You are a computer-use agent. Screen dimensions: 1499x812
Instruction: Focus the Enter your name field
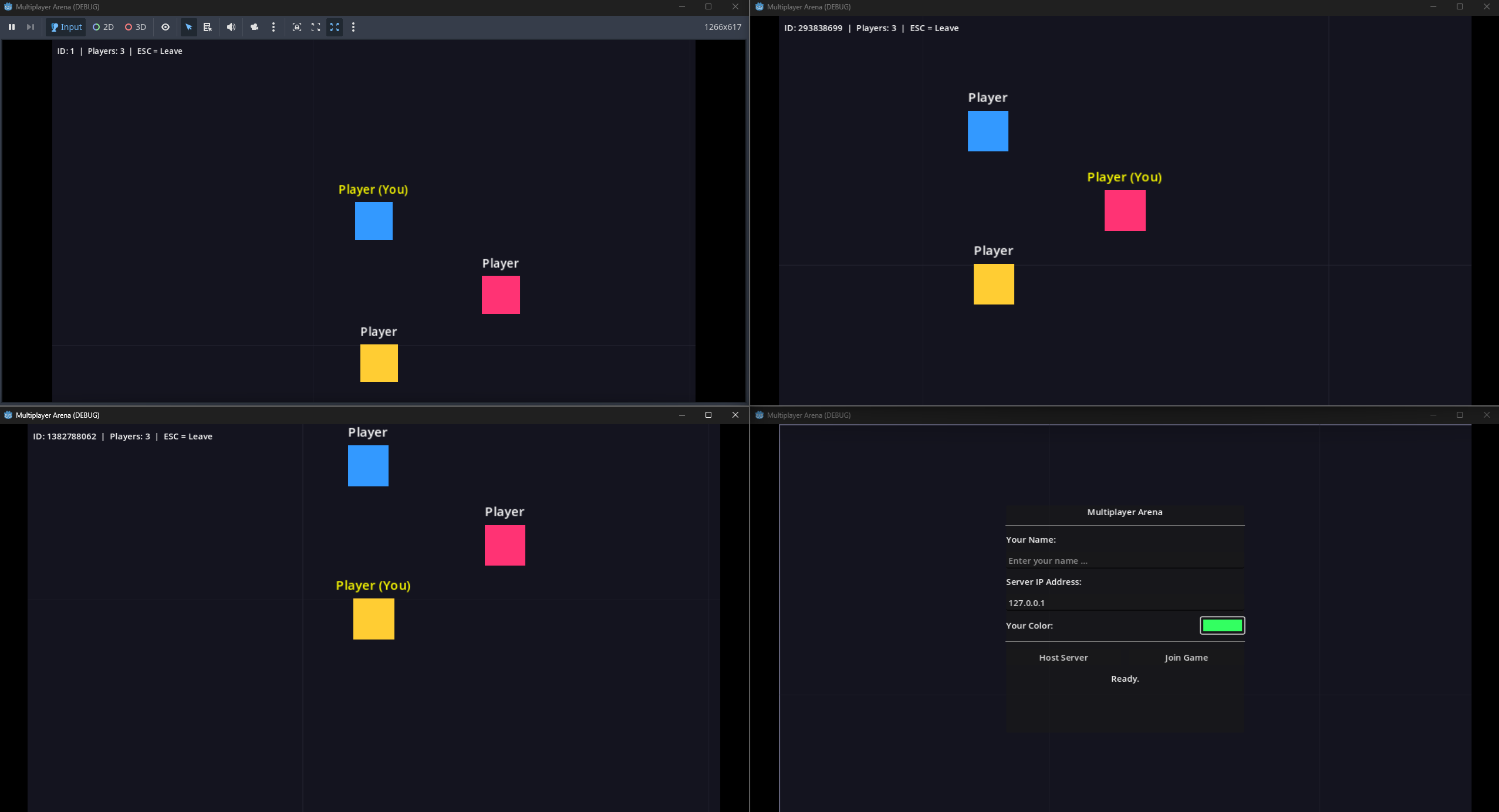[x=1124, y=561]
